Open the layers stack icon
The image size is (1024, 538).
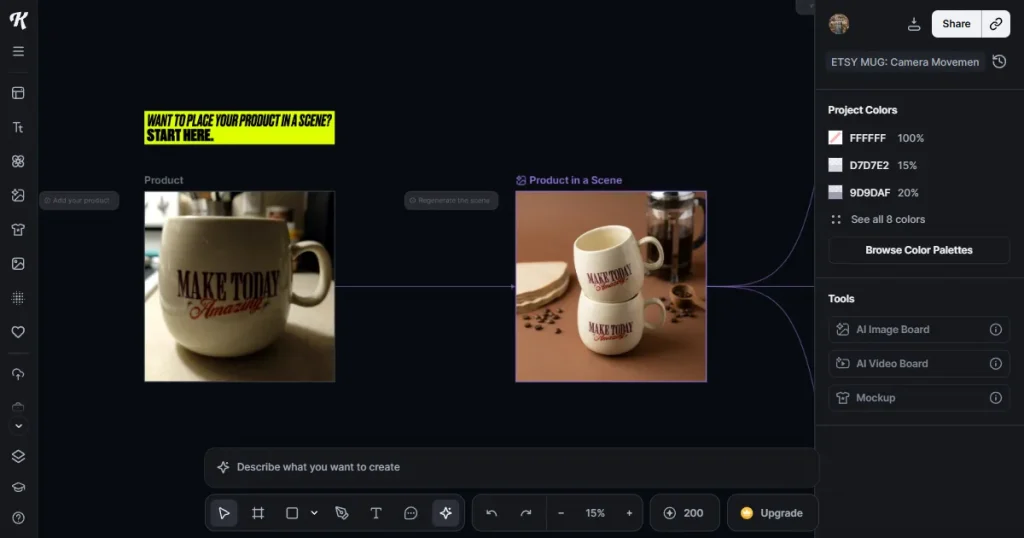18,456
